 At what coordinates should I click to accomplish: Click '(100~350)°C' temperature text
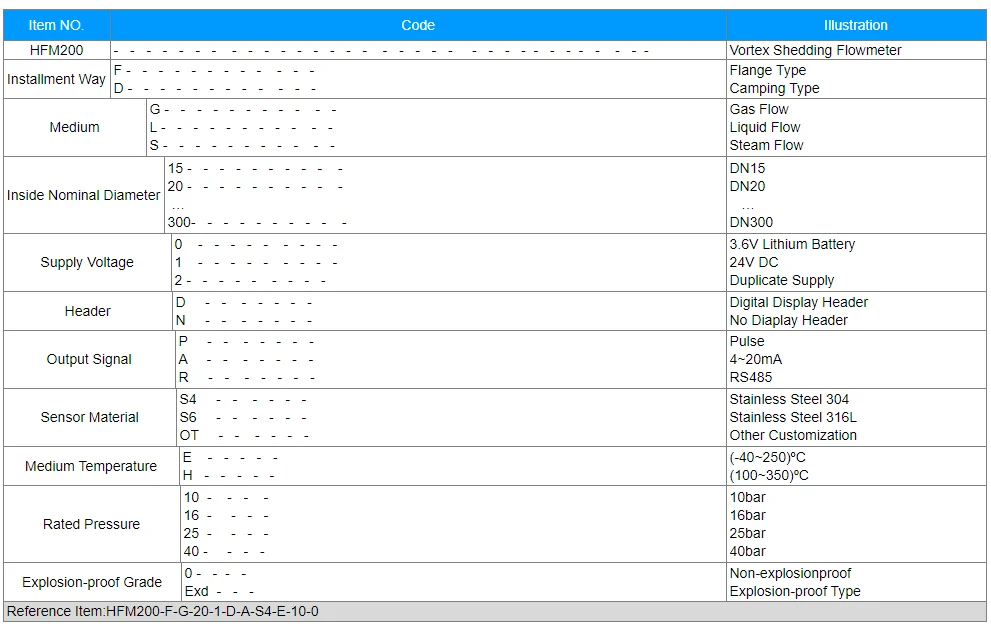click(769, 476)
